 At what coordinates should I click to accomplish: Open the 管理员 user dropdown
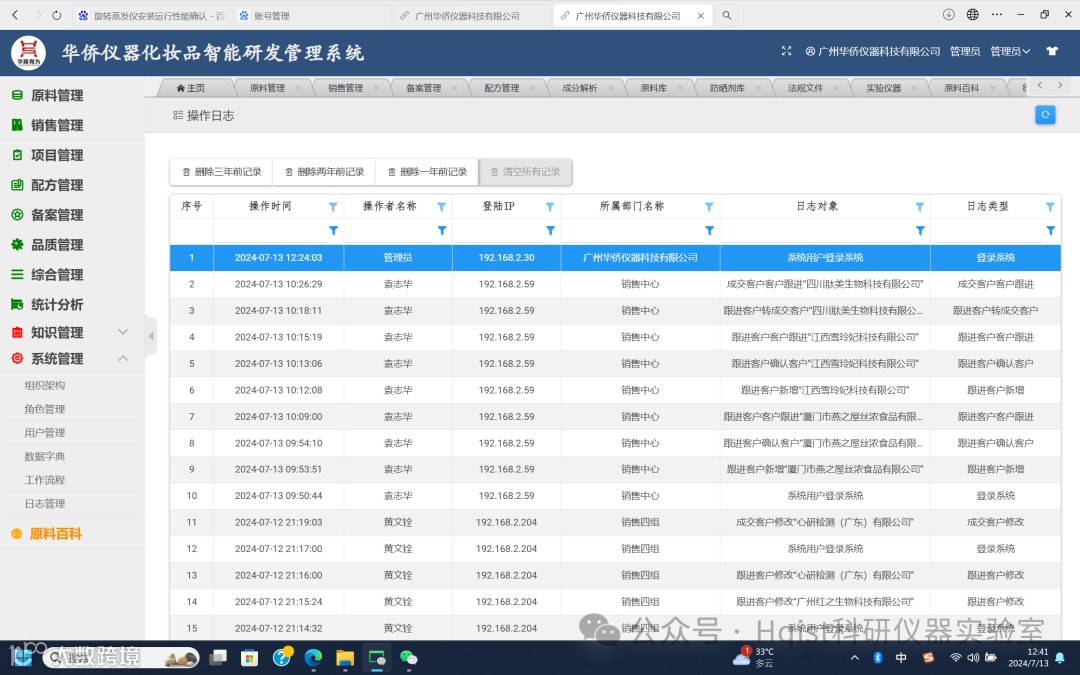point(1010,51)
